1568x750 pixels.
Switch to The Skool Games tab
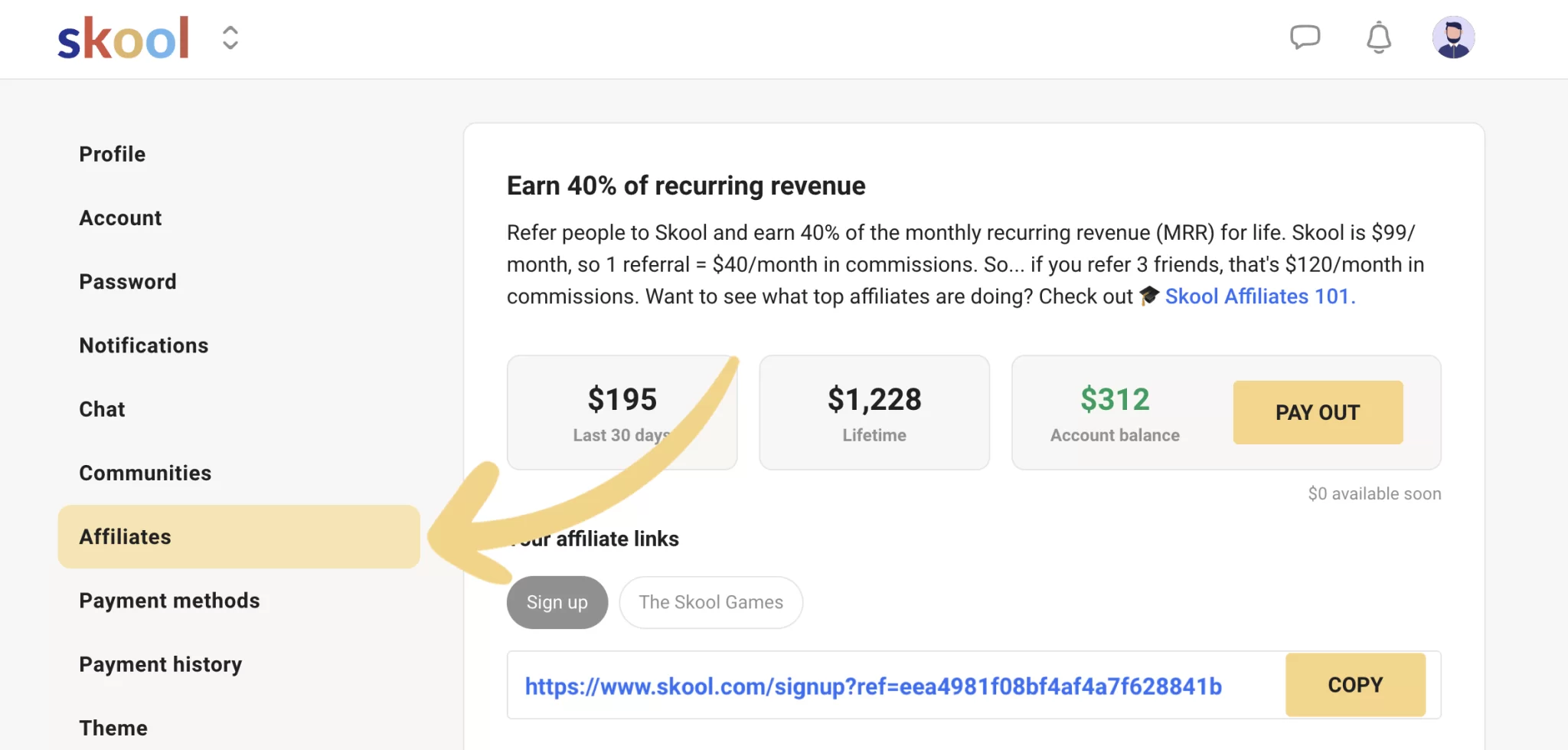(710, 602)
